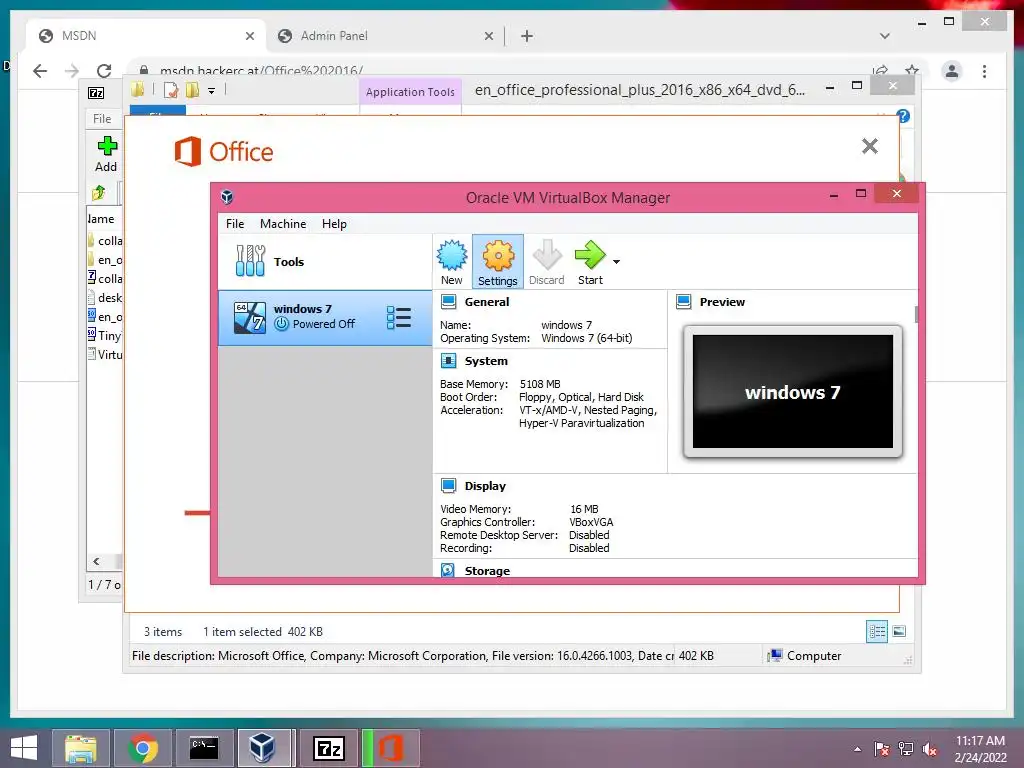1024x768 pixels.
Task: Open 7-Zip from the taskbar
Action: [328, 748]
